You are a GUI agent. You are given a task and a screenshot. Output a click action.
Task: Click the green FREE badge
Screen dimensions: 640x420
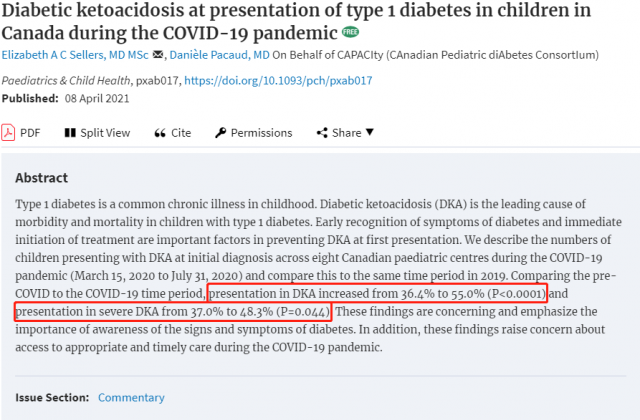[x=350, y=32]
